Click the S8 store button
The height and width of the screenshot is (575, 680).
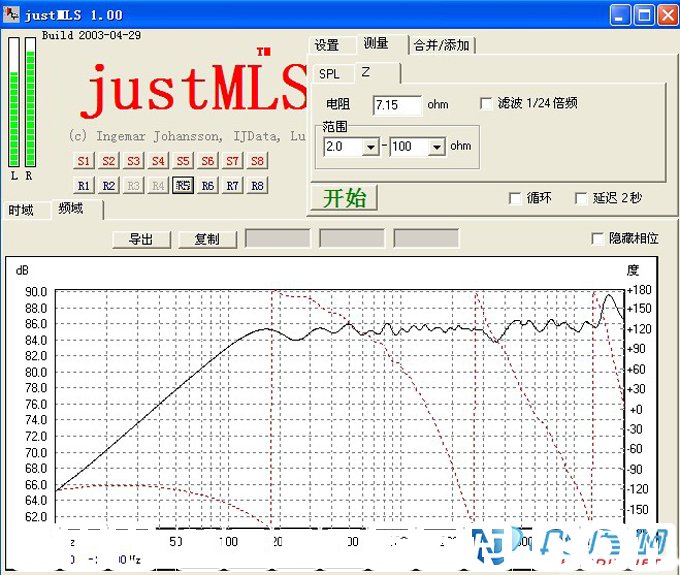click(x=257, y=161)
